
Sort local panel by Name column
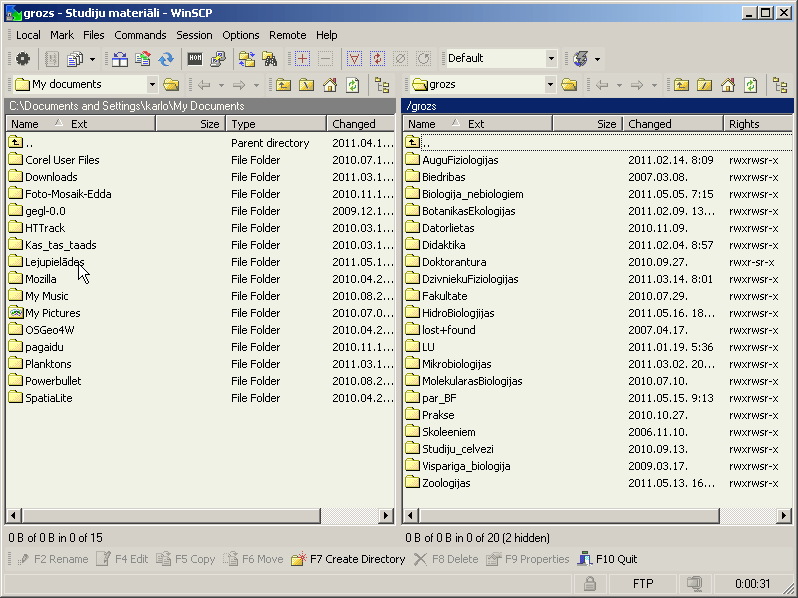click(x=80, y=124)
